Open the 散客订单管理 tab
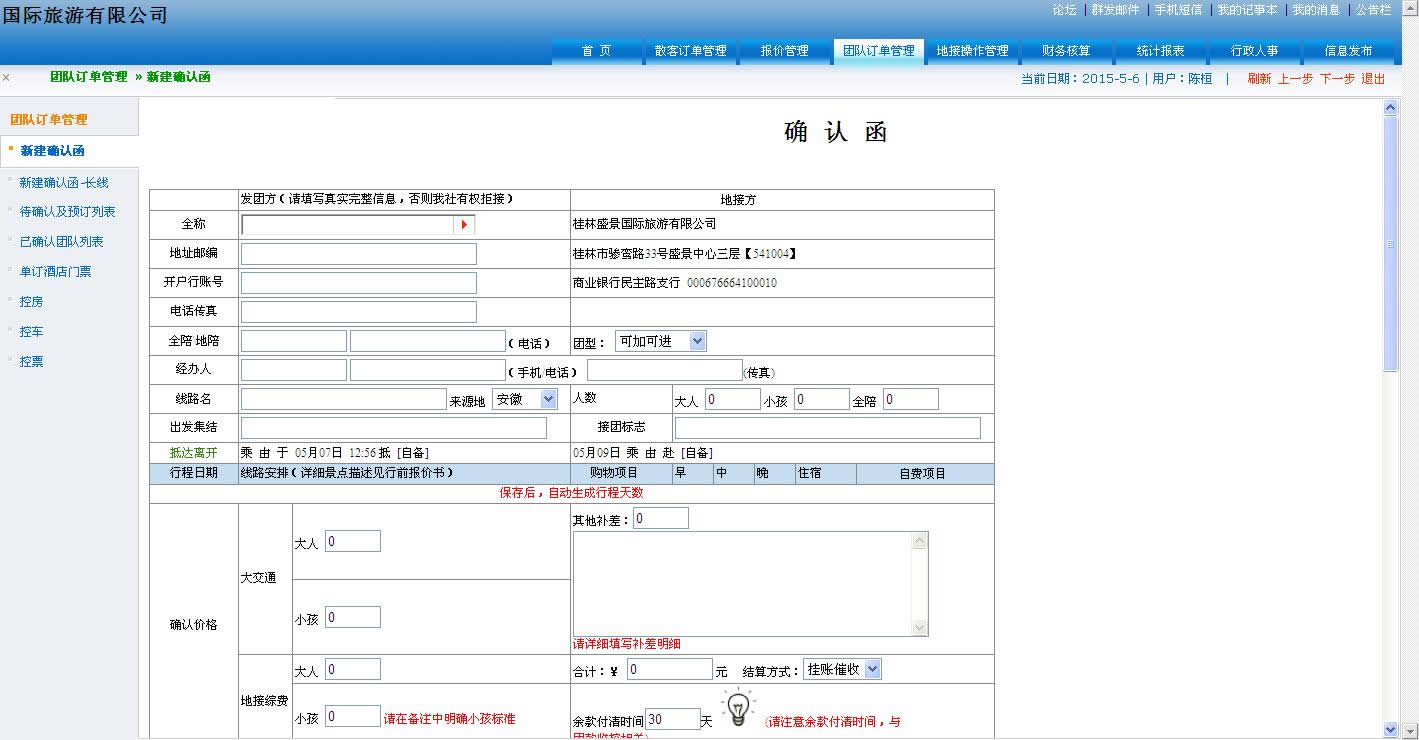Screen dimensions: 1419x740 pyautogui.click(x=690, y=51)
